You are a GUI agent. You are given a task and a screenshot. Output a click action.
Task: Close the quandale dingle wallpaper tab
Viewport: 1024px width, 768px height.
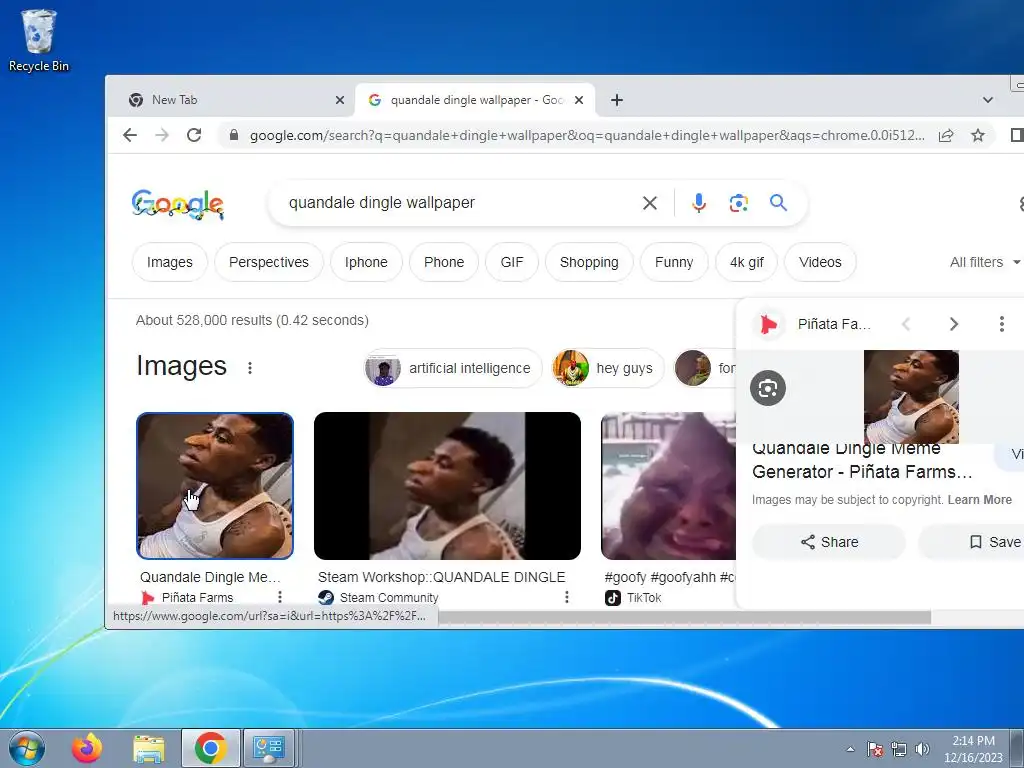pyautogui.click(x=579, y=100)
